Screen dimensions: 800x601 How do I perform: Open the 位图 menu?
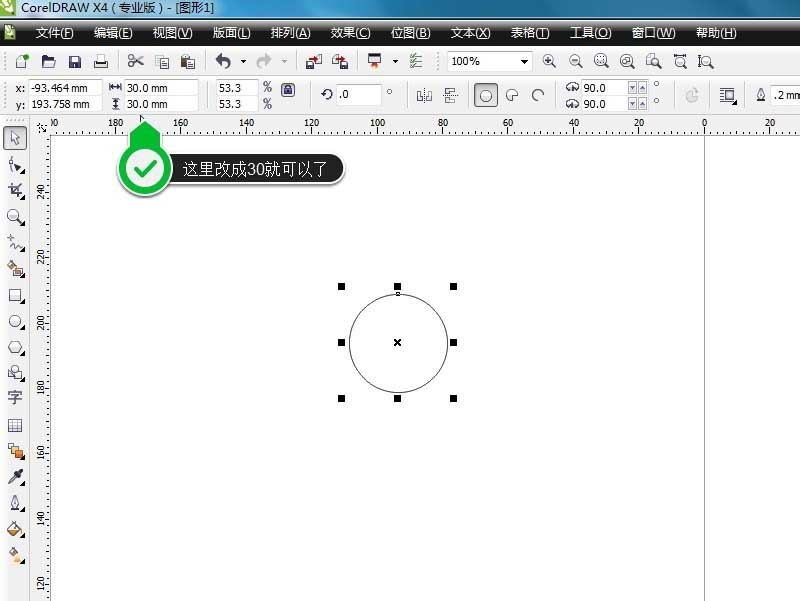410,32
